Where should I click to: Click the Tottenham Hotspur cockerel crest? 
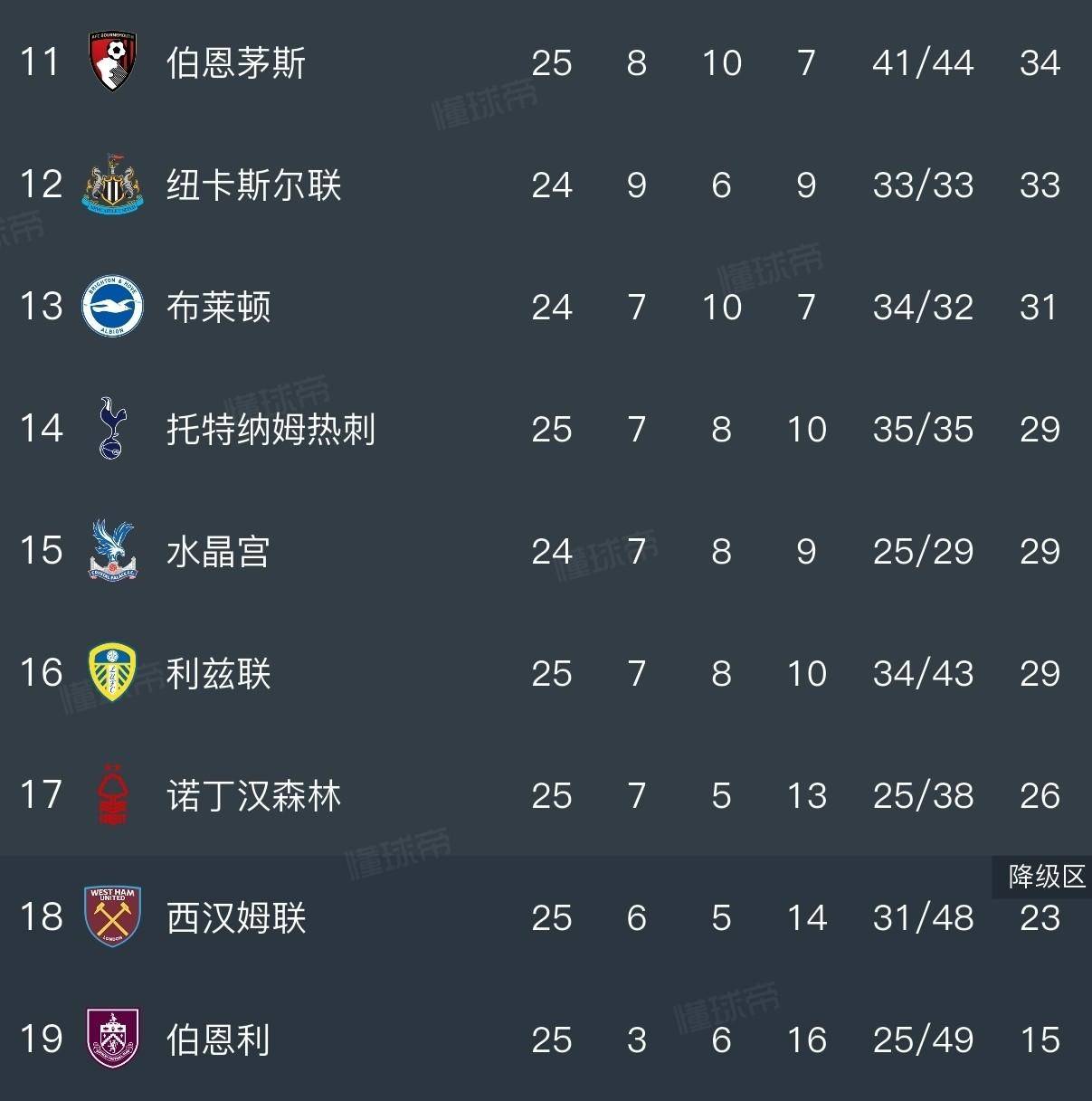pos(112,428)
